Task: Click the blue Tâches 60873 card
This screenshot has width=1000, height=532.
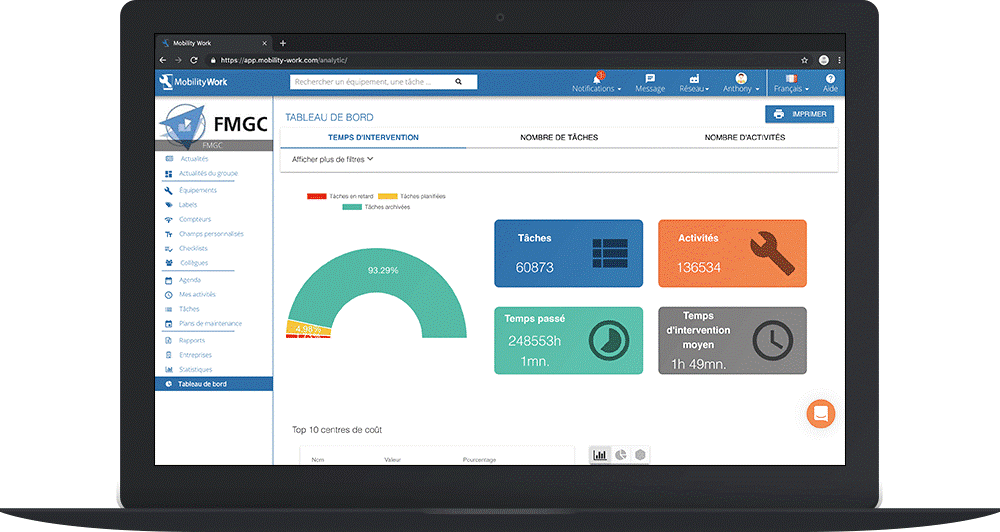Action: [x=568, y=253]
